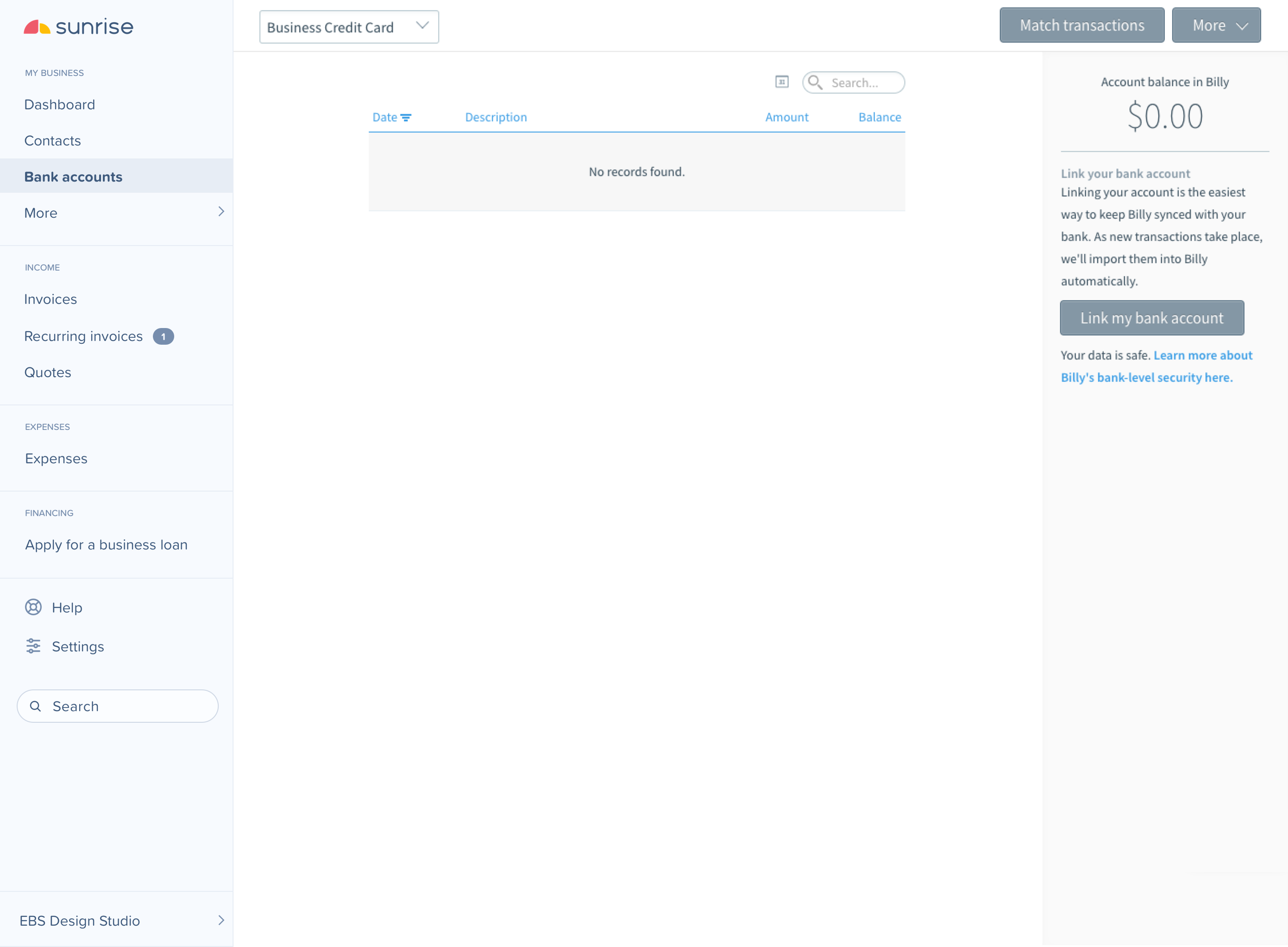Open Help via lifebuoy icon
The height and width of the screenshot is (947, 1288).
pyautogui.click(x=33, y=607)
